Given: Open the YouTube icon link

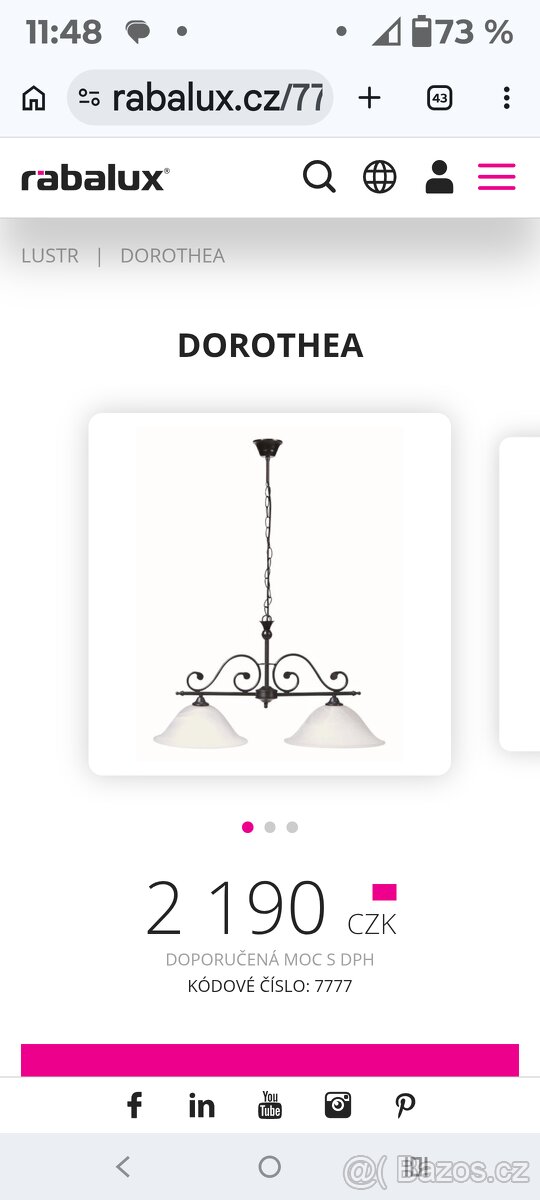Looking at the screenshot, I should 270,1105.
